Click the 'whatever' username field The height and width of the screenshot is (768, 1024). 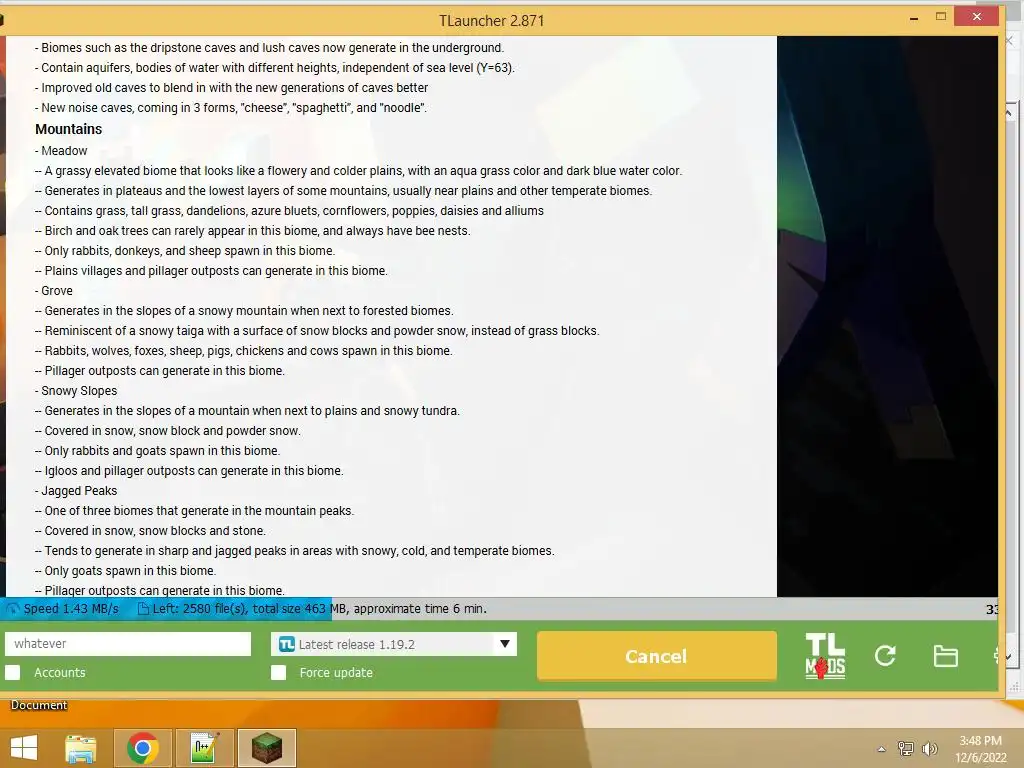click(128, 644)
